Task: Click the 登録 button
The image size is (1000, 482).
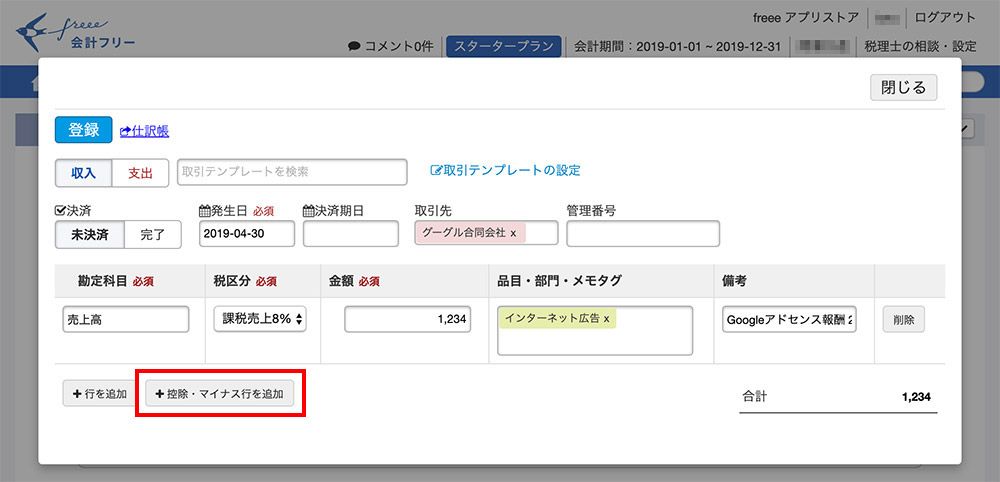Action: click(84, 130)
